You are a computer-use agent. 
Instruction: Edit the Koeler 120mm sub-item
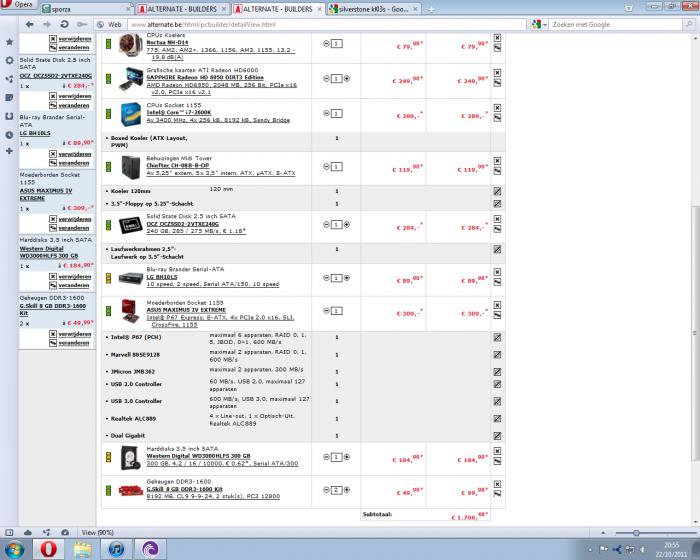pyautogui.click(x=497, y=191)
